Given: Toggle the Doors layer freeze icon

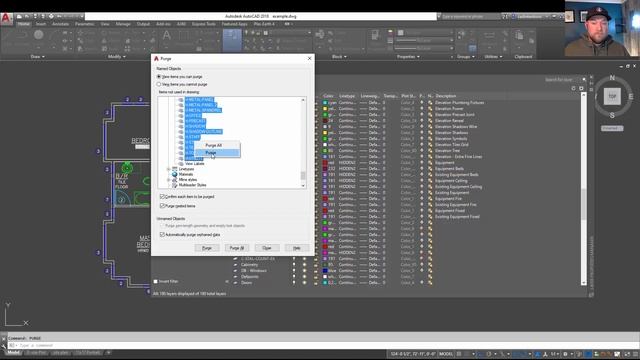Looking at the screenshot, I should click(x=304, y=282).
